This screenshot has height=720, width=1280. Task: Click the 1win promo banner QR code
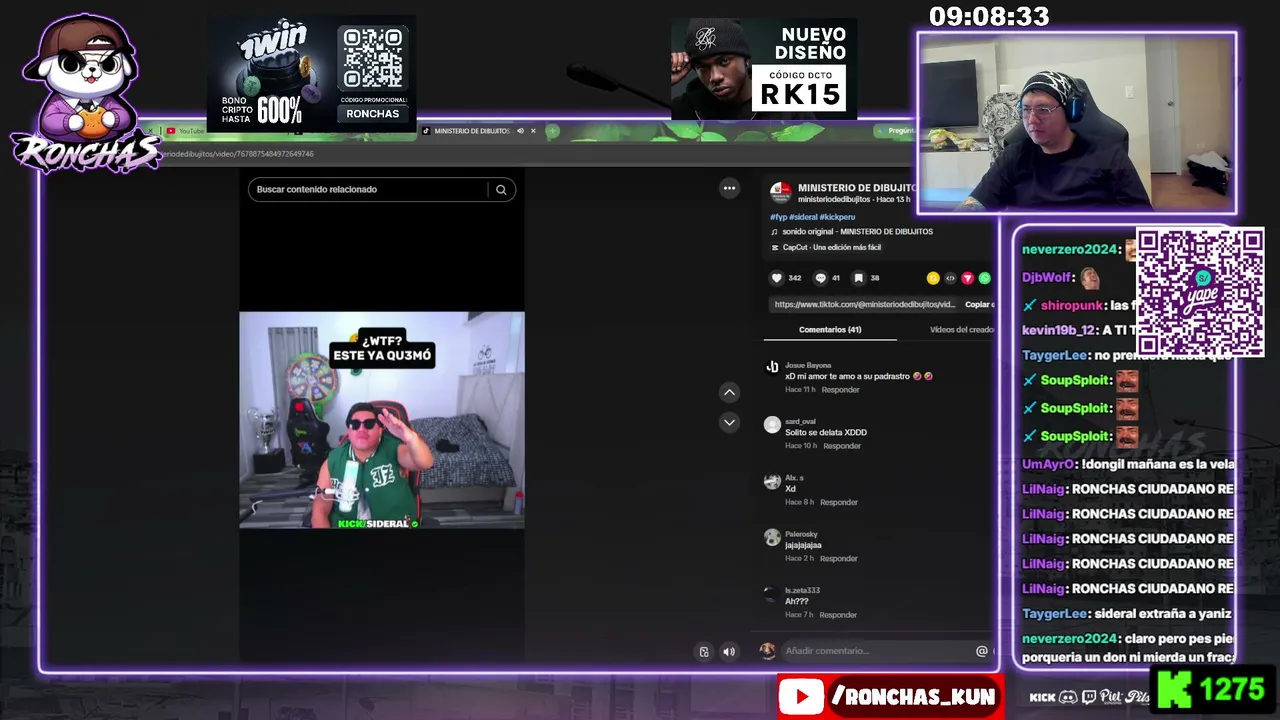(372, 60)
